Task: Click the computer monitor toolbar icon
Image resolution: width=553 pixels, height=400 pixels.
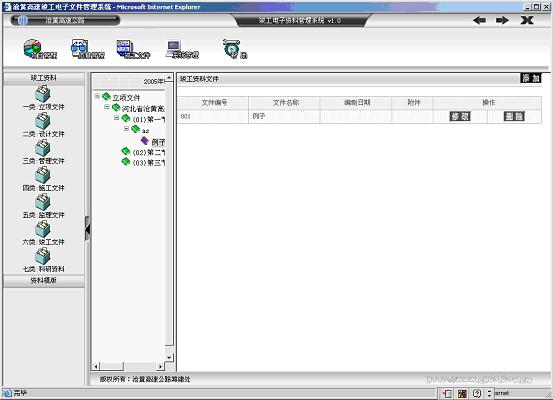Action: 174,48
